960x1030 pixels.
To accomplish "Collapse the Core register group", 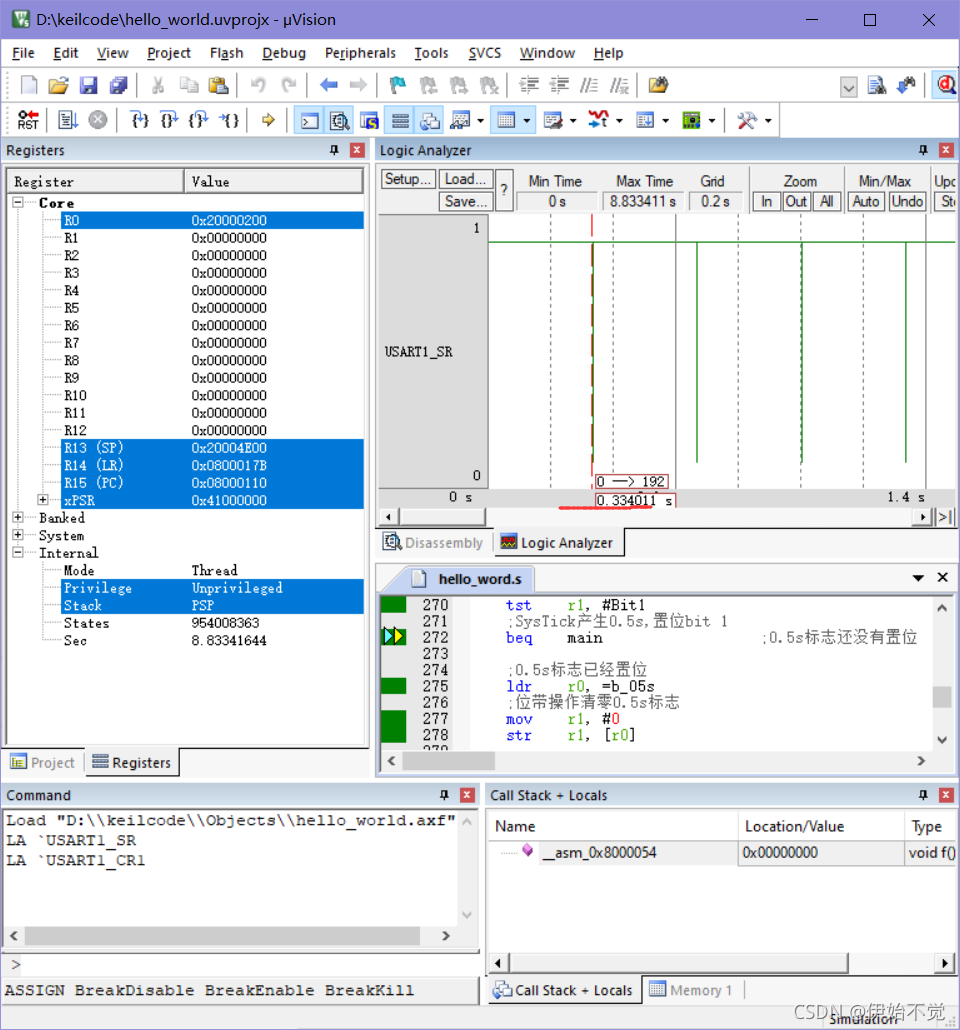I will point(18,202).
